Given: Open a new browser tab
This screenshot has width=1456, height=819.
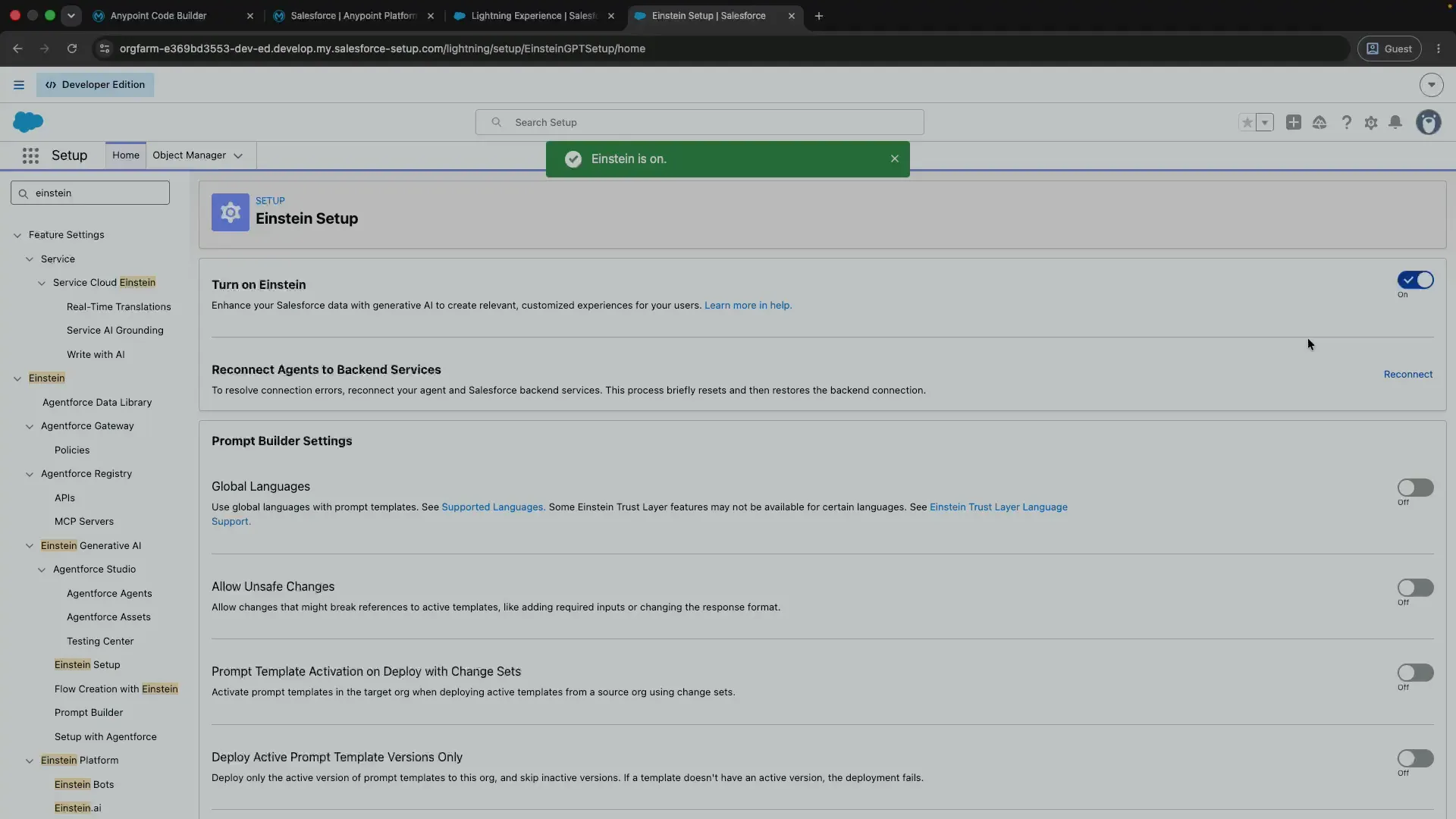Looking at the screenshot, I should coord(819,16).
